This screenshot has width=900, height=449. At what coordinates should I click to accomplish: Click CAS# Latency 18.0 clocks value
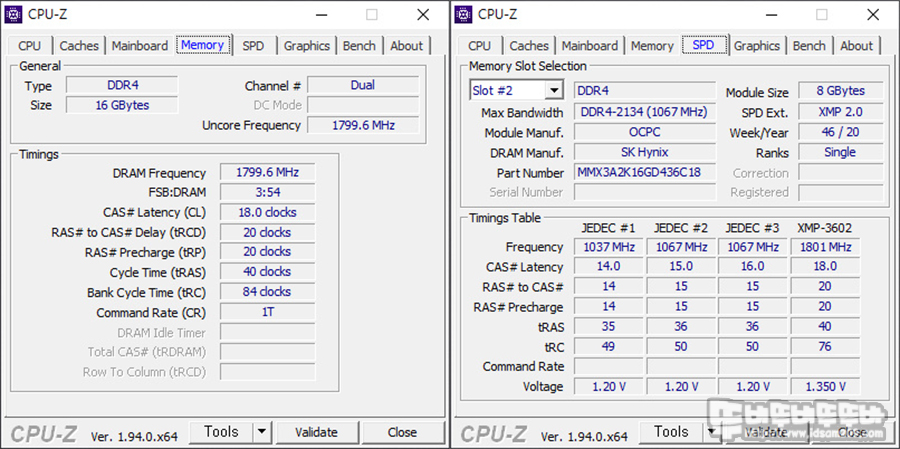(x=267, y=212)
